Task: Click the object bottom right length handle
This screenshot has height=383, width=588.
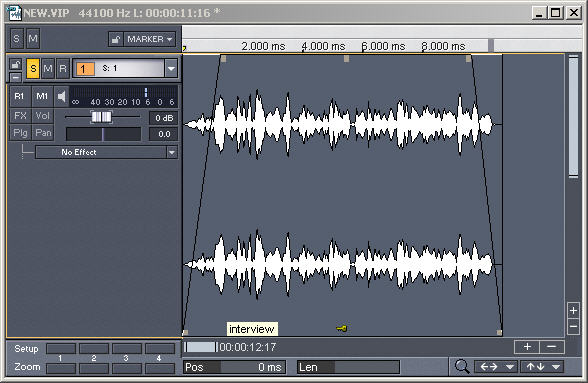Action: coord(499,332)
